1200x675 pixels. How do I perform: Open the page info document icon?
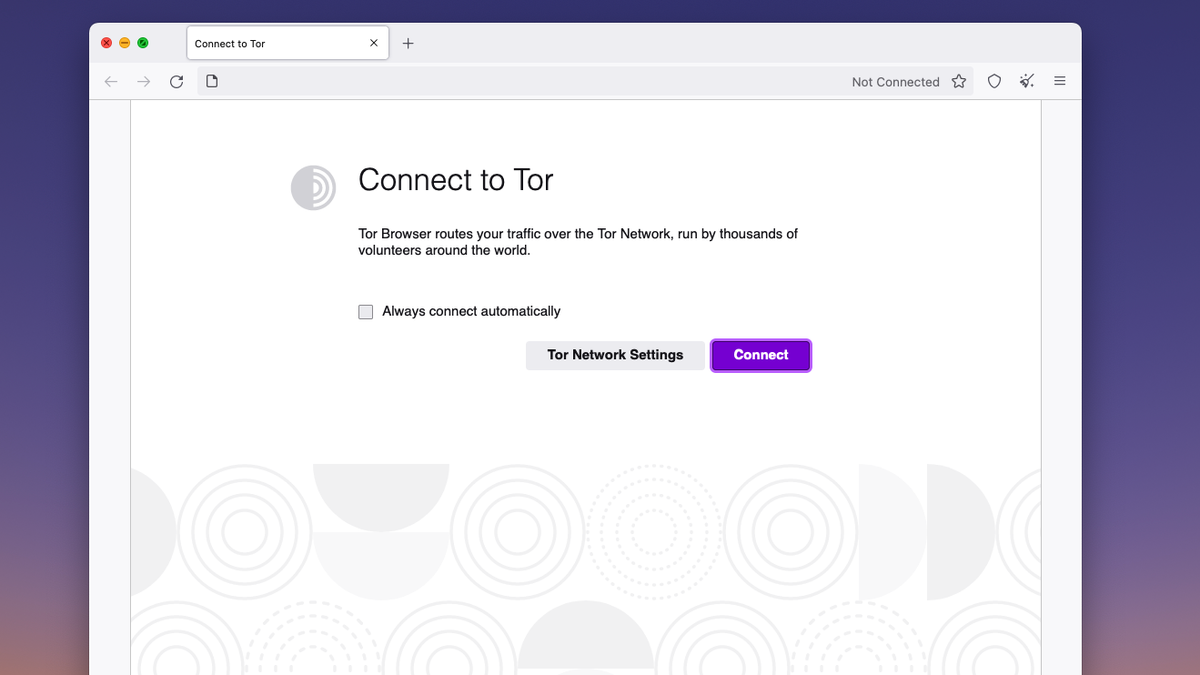pyautogui.click(x=212, y=81)
